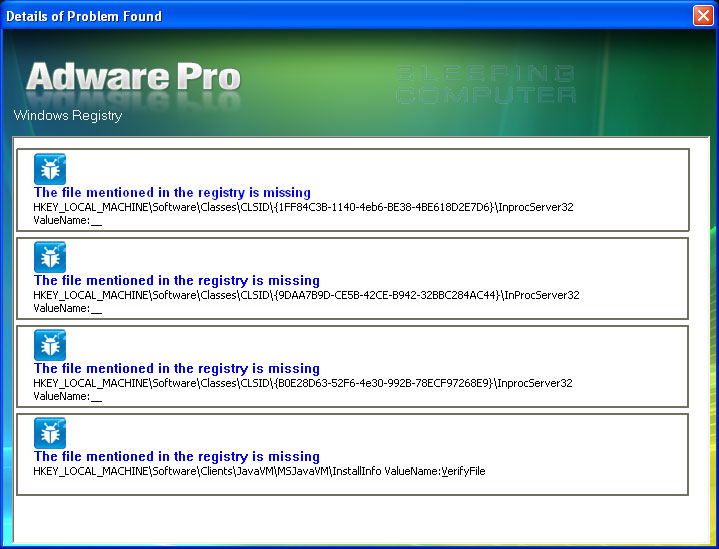Click ValueName line under the 9DAA7B9D key
Viewport: 719px width, 549px height.
pyautogui.click(x=67, y=309)
